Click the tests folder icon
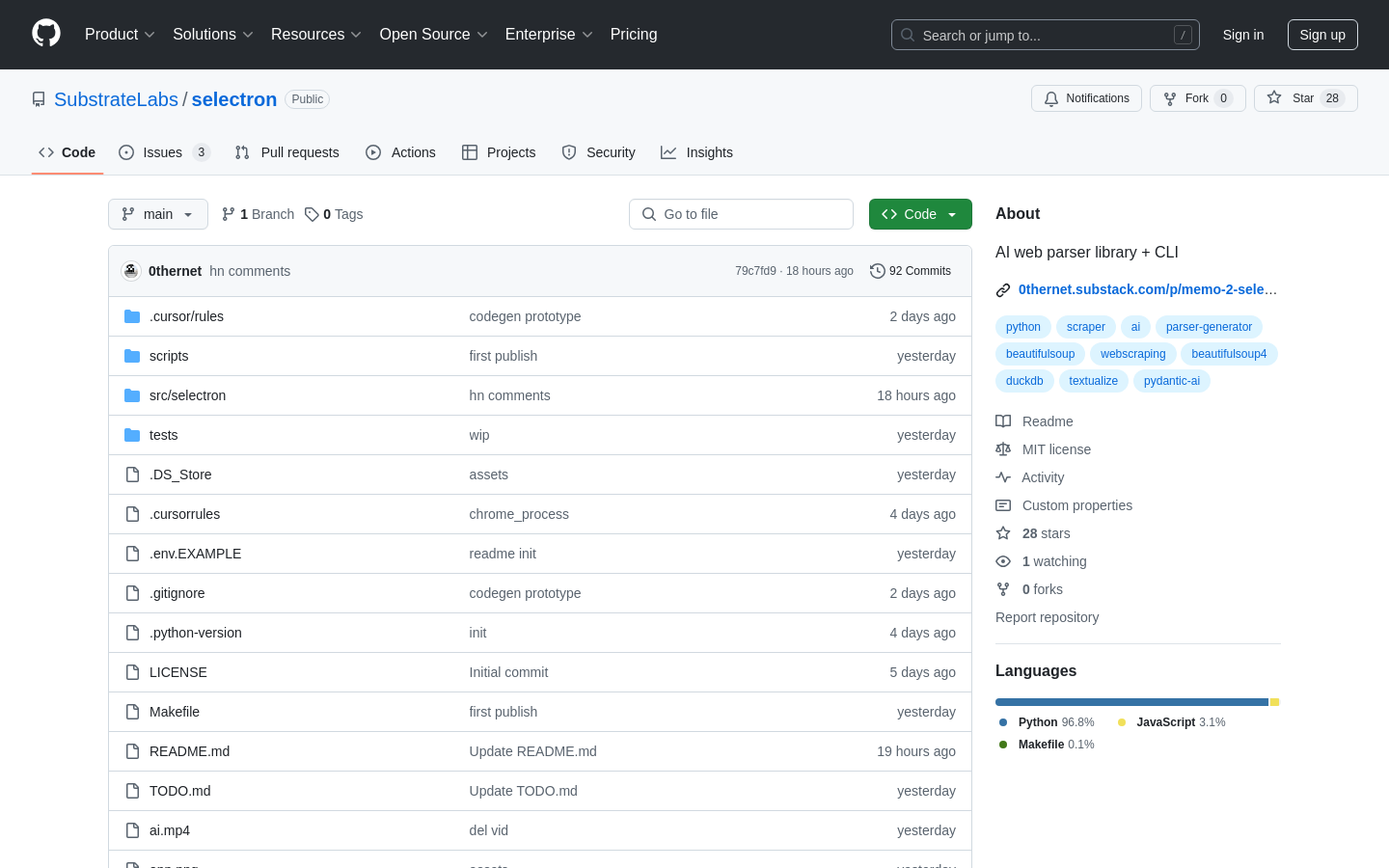1389x868 pixels. click(132, 435)
